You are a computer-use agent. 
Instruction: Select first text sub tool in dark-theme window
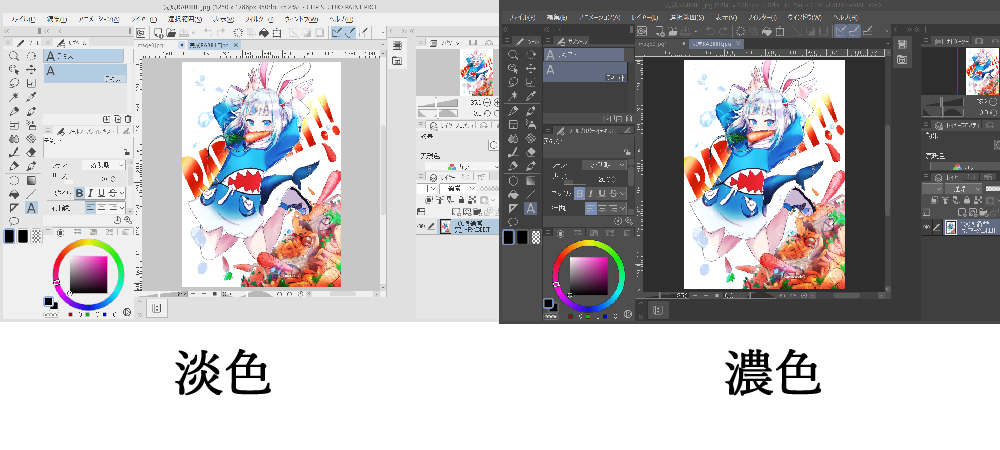[584, 55]
